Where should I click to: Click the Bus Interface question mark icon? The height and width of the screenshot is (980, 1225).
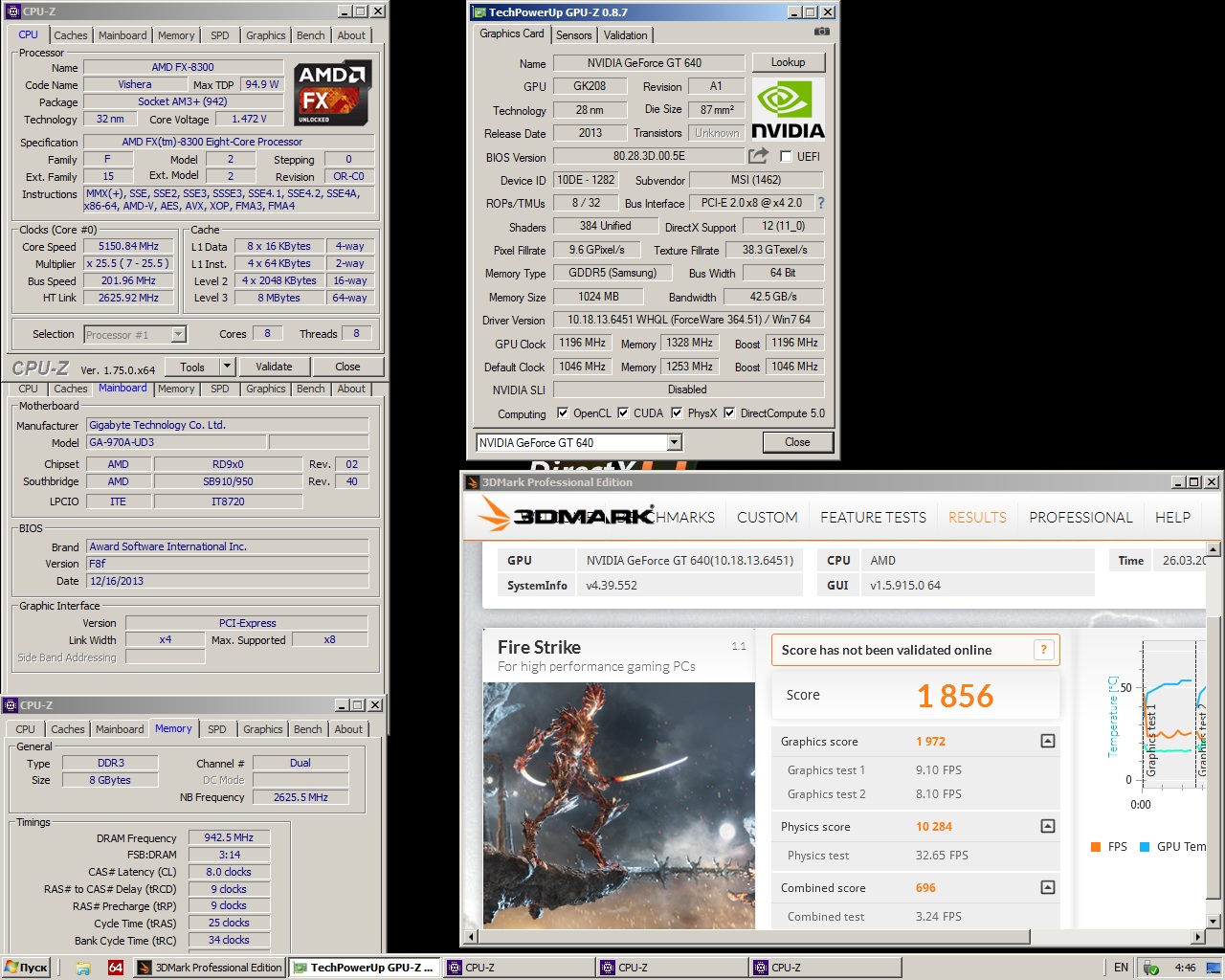(x=820, y=203)
